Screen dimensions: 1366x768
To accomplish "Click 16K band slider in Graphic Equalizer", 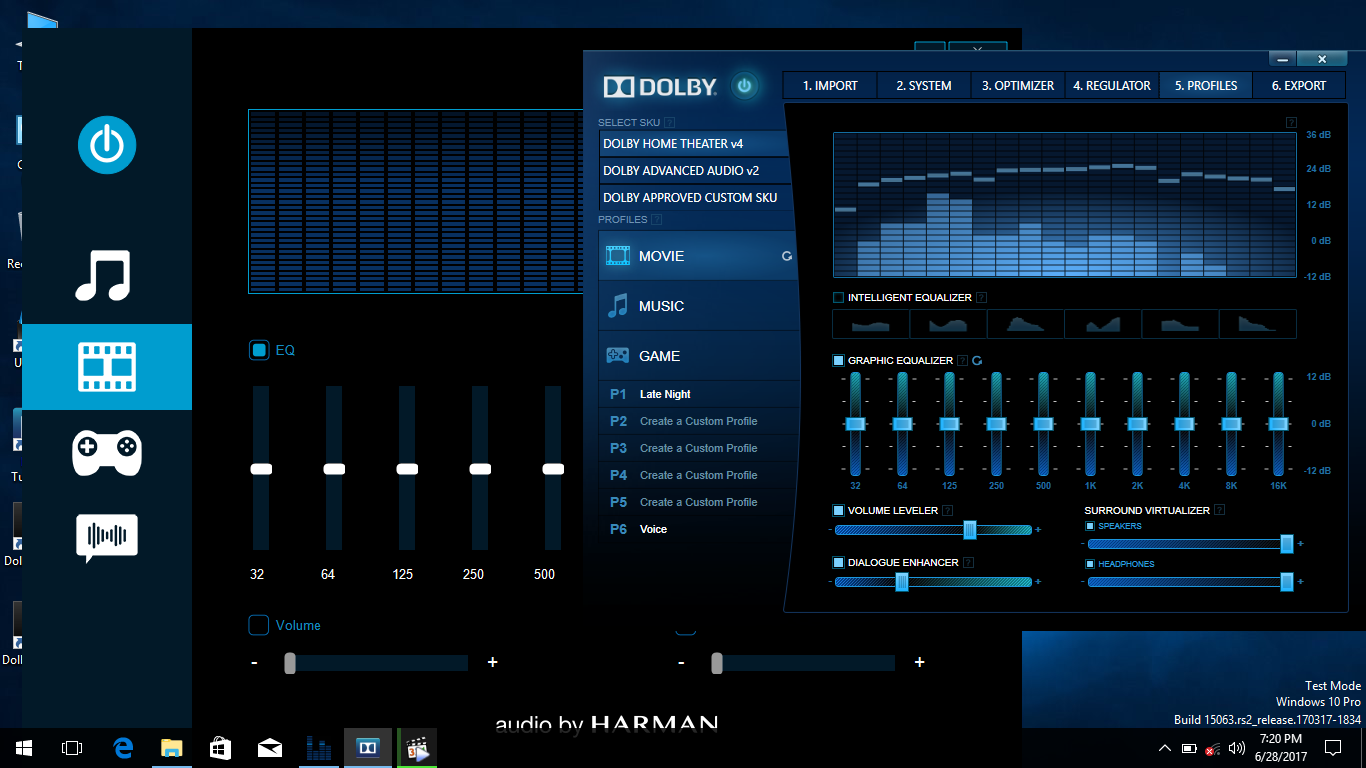I will click(x=1278, y=424).
